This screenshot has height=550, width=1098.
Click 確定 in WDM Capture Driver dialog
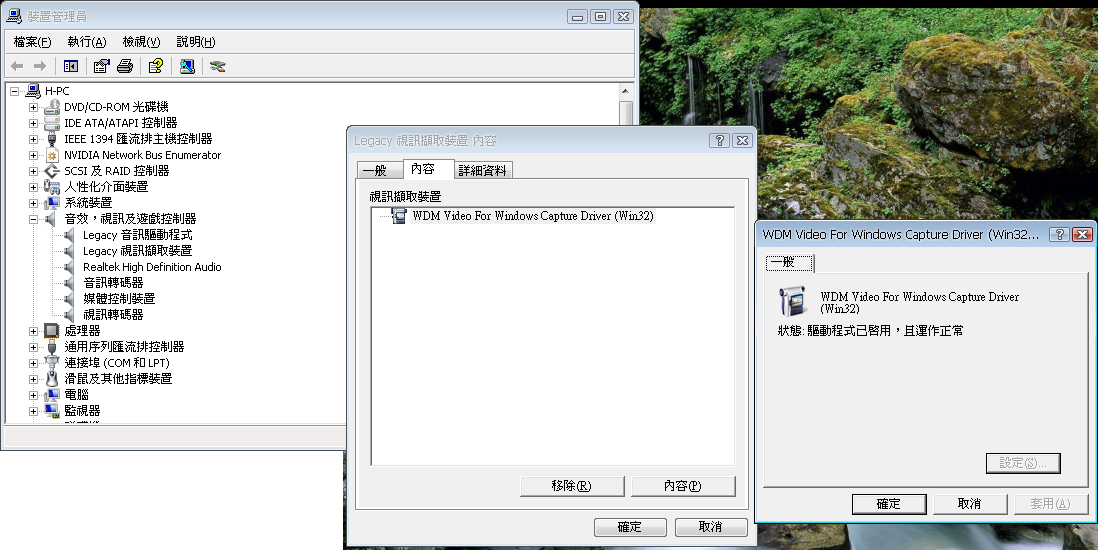tap(889, 504)
